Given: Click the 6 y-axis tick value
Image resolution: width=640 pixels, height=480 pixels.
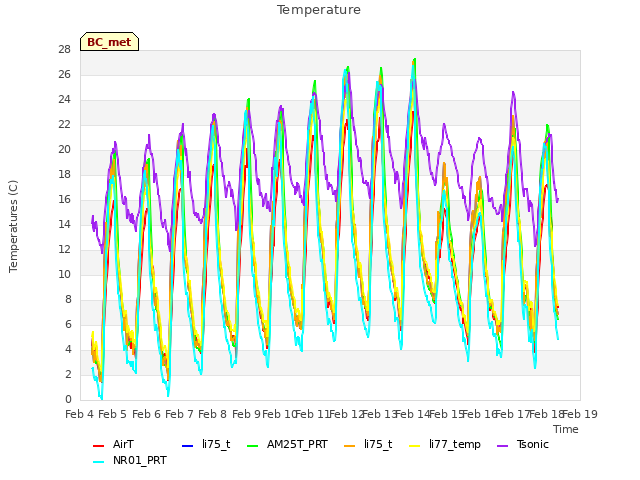Looking at the screenshot, I should [68, 324].
